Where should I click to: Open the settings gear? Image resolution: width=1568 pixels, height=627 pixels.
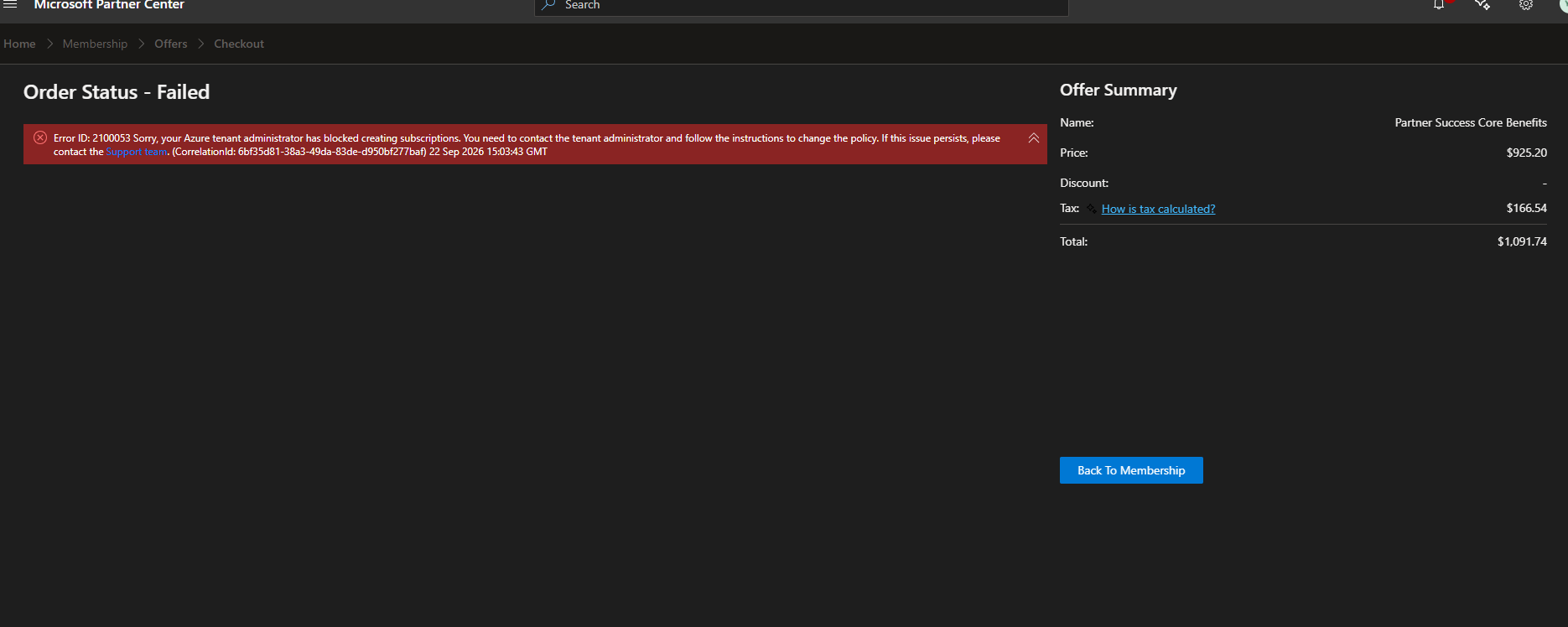coord(1526,4)
